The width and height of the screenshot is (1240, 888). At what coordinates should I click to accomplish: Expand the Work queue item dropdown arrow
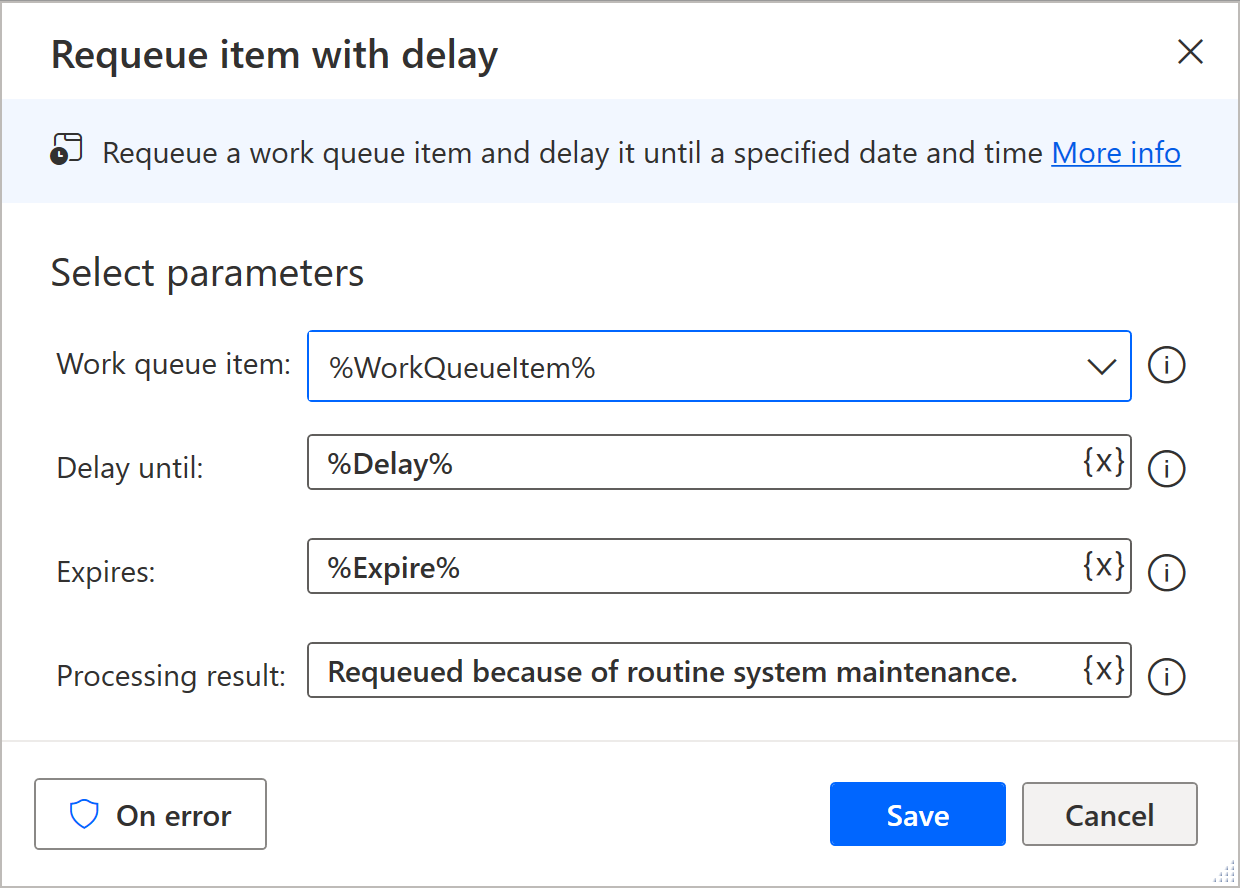click(x=1101, y=367)
